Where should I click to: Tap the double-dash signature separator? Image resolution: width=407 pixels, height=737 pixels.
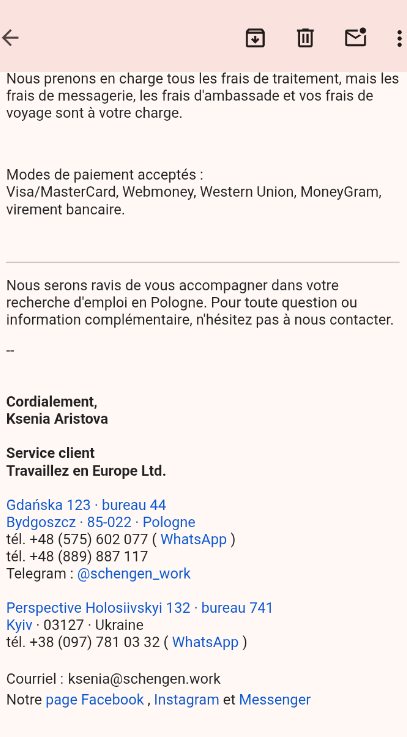[10, 351]
